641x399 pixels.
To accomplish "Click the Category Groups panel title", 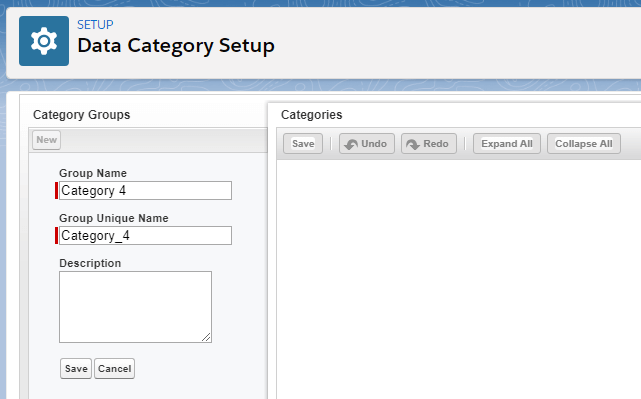I will [82, 114].
